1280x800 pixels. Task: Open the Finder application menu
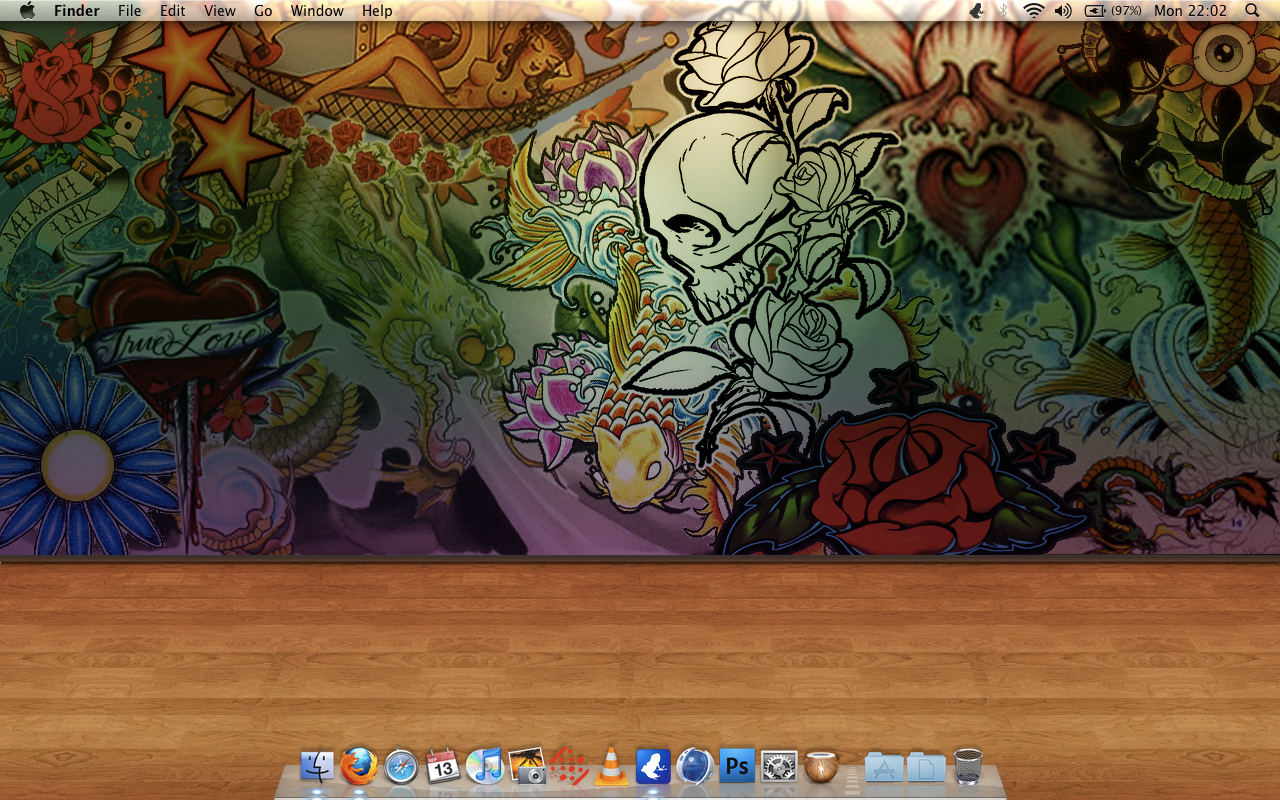[x=77, y=11]
